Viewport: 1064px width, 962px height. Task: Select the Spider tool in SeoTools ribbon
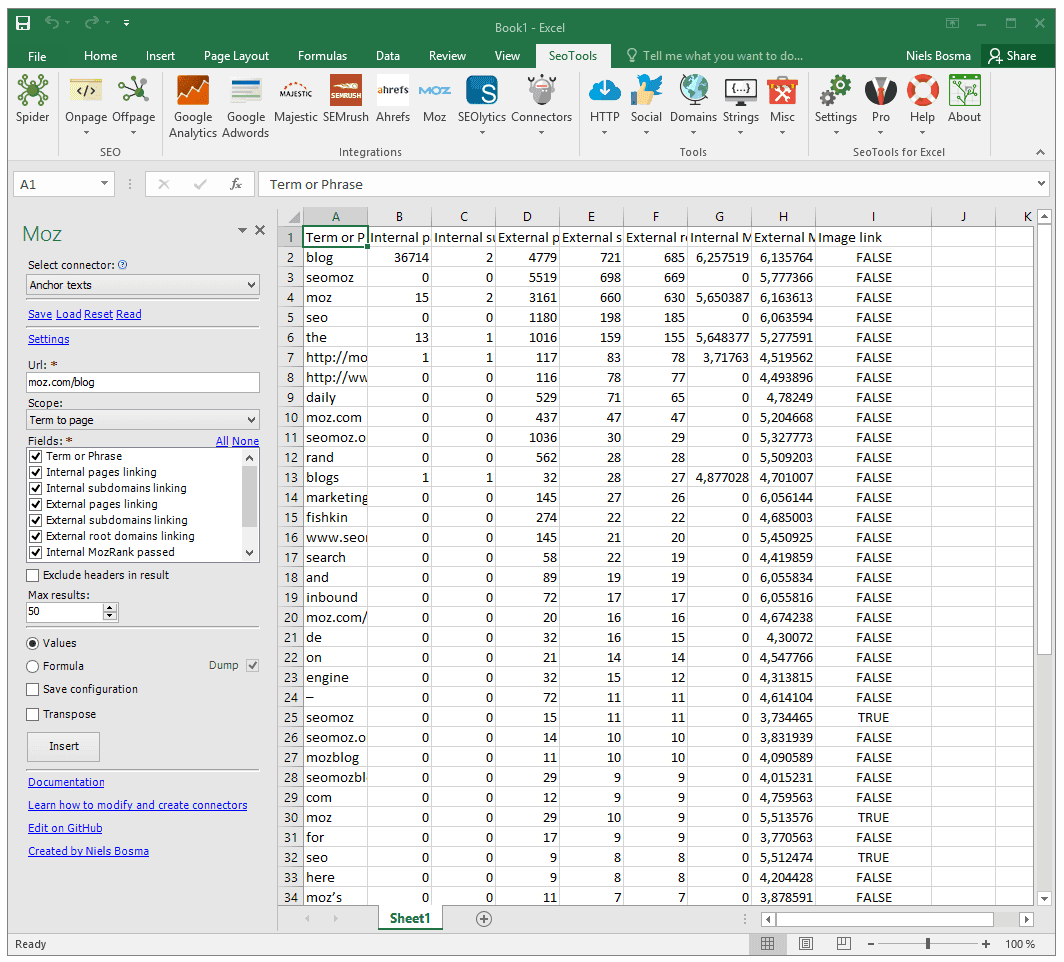point(31,100)
